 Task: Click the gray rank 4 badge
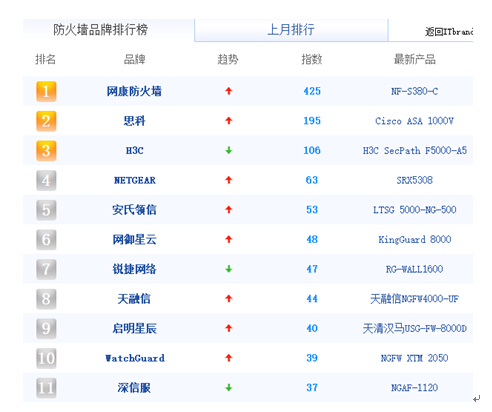tap(46, 180)
